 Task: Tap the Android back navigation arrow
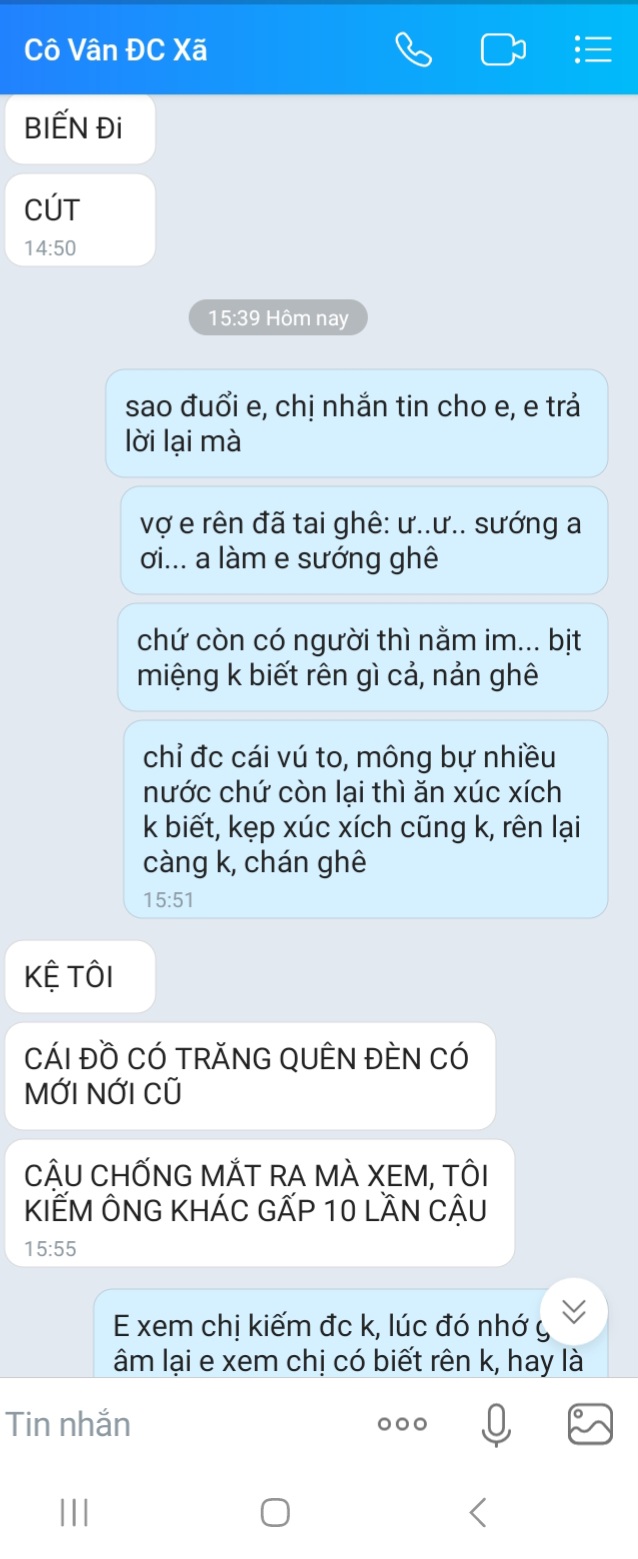tap(478, 1512)
